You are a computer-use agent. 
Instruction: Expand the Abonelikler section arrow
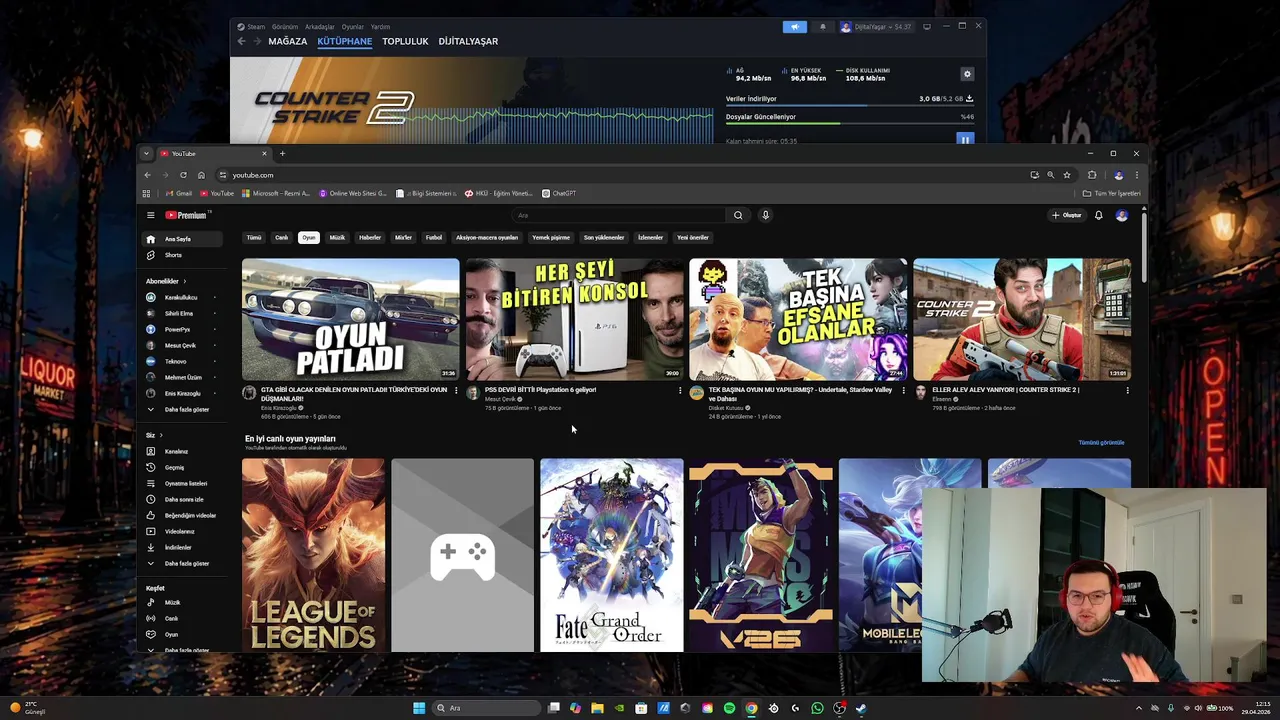pos(184,281)
